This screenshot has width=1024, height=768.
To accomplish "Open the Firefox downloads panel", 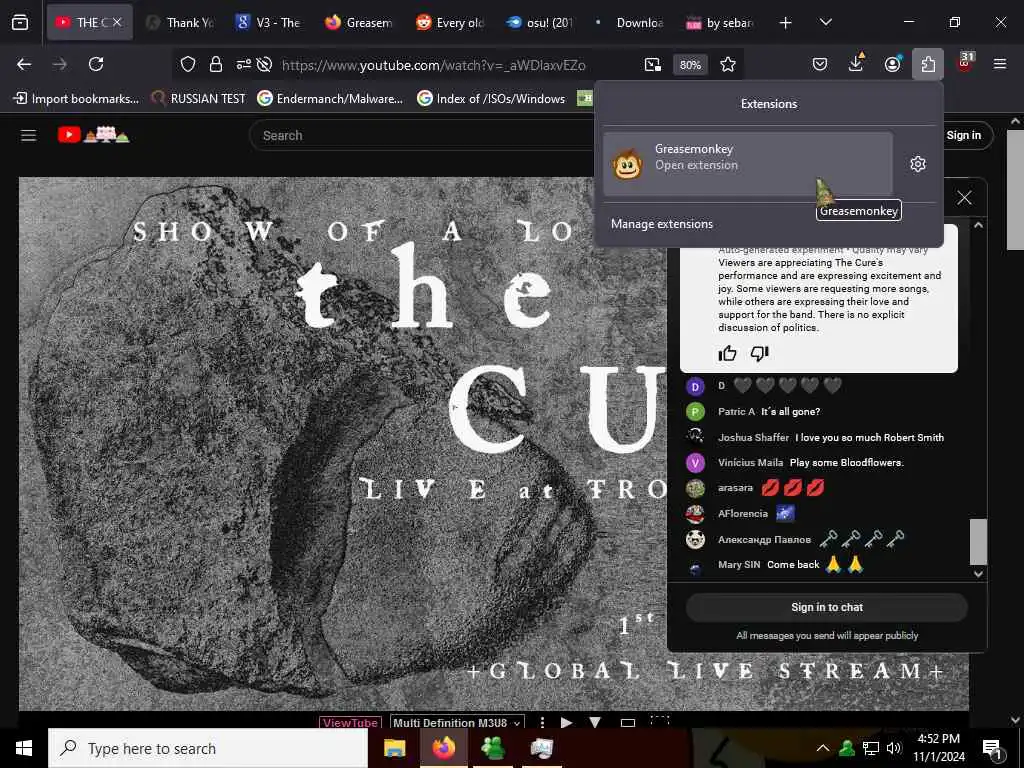I will point(856,63).
